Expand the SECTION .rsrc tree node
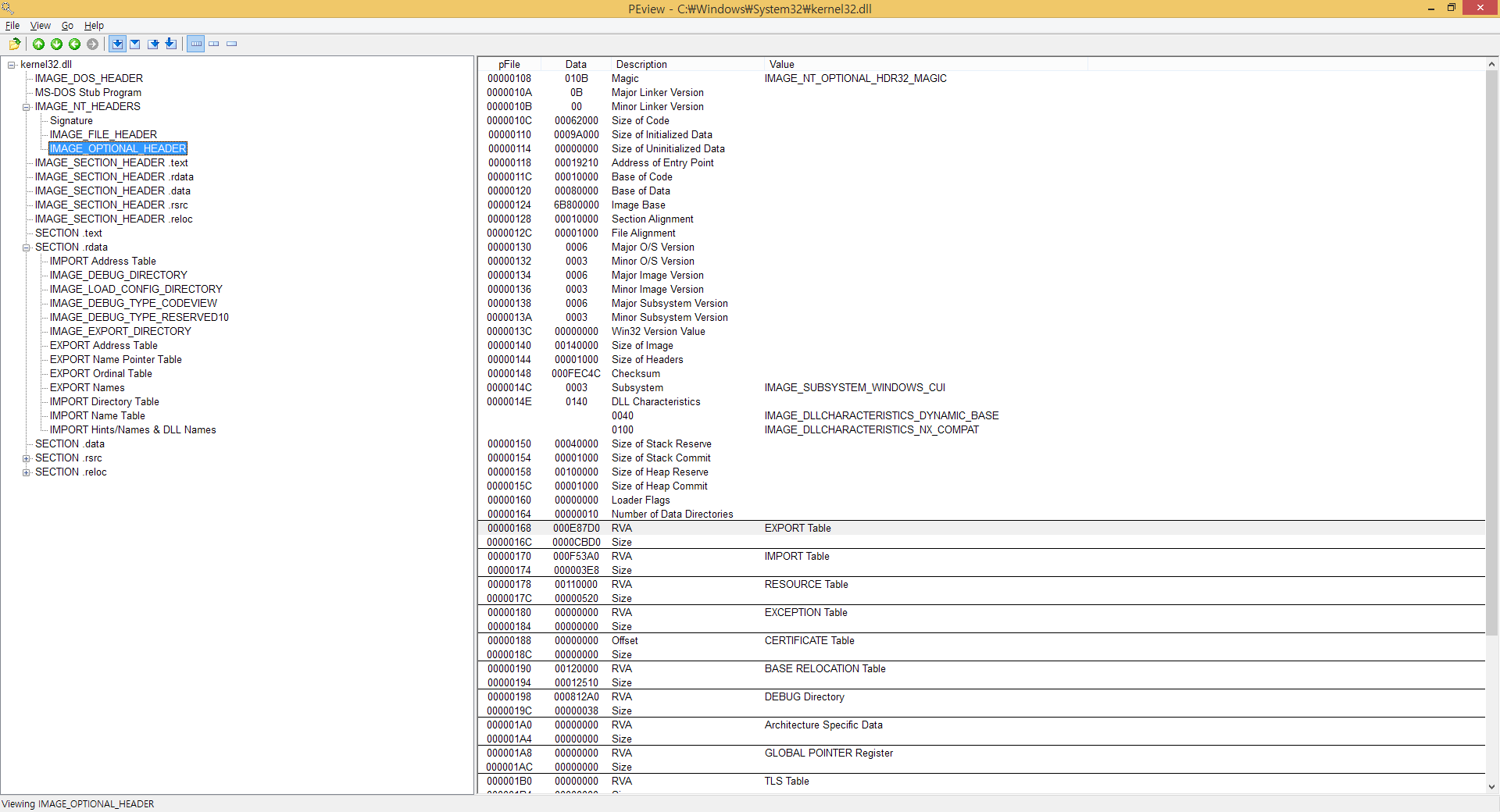Image resolution: width=1500 pixels, height=812 pixels. 26,458
